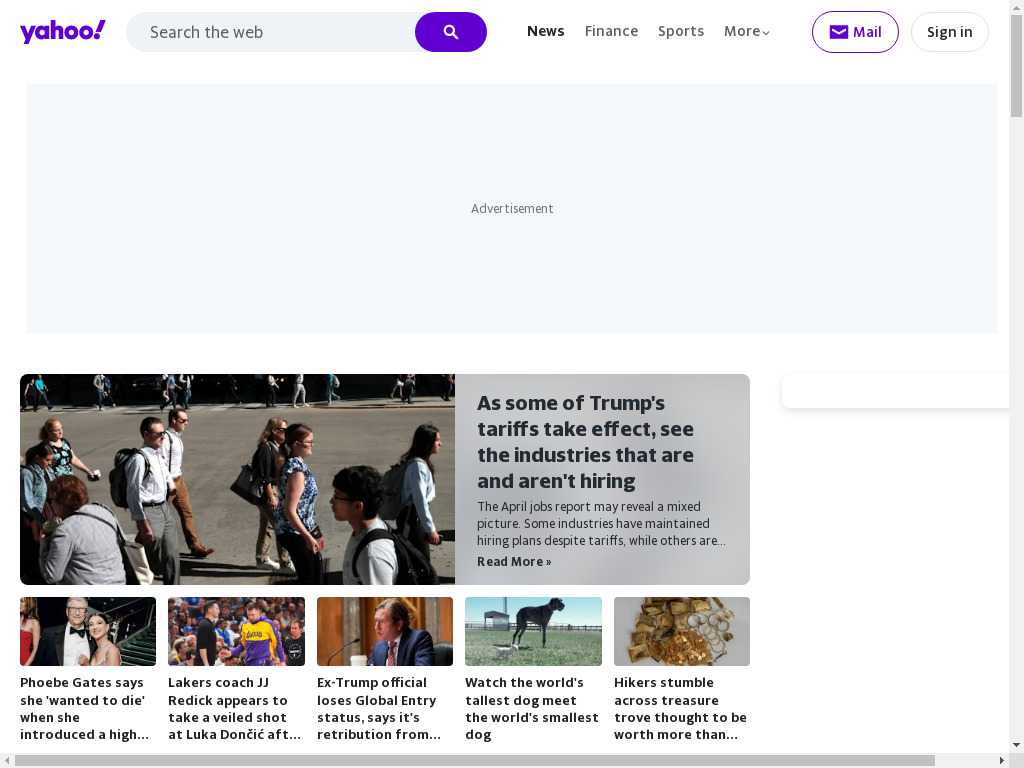Screen dimensions: 1024x768
Task: Open the Sports tab
Action: click(680, 31)
